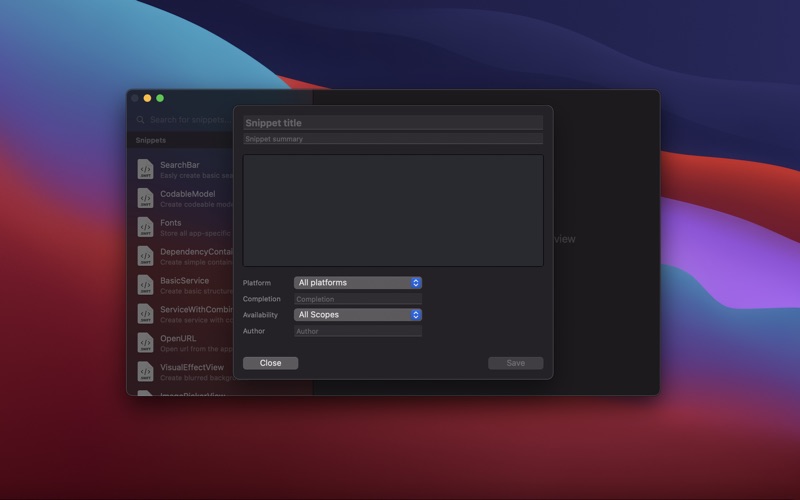Select the BasicService snippet file icon
This screenshot has height=500, width=800.
145,285
